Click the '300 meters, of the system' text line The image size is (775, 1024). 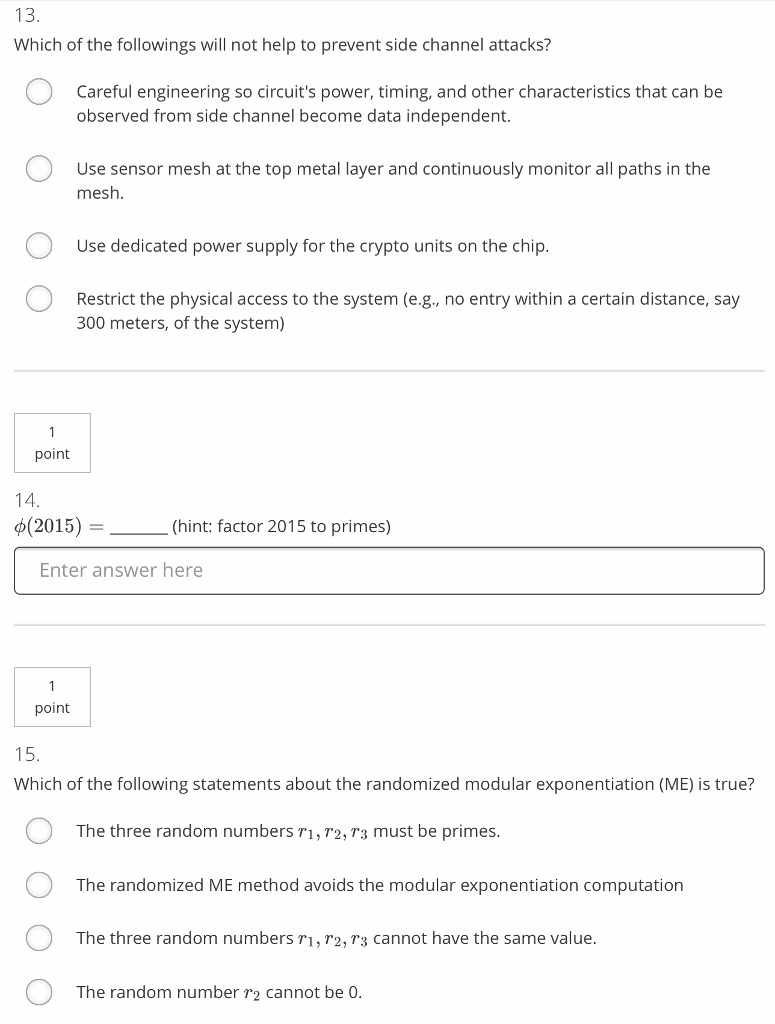pyautogui.click(x=180, y=323)
